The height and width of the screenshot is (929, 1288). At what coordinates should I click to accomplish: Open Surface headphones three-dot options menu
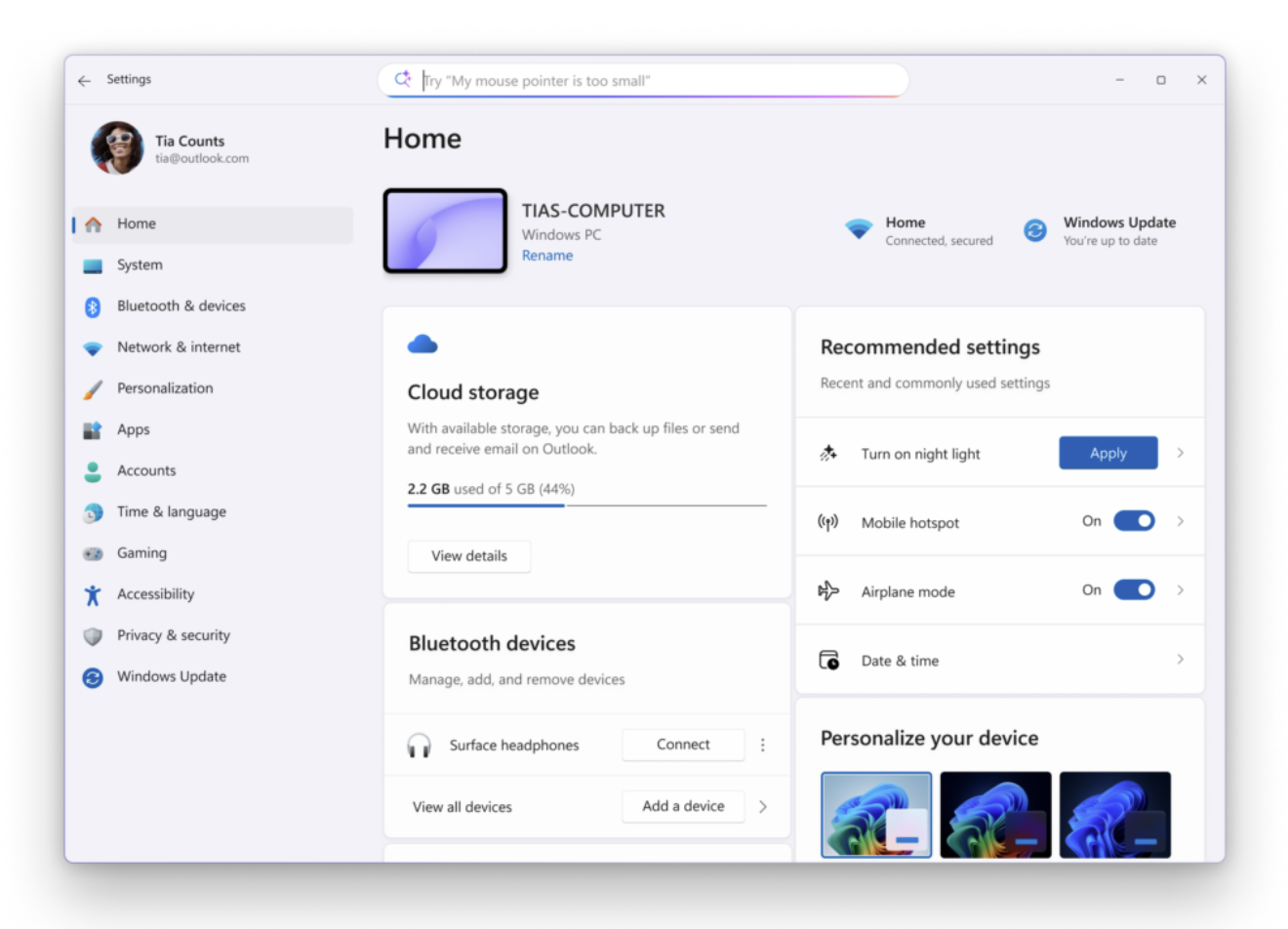click(x=762, y=746)
